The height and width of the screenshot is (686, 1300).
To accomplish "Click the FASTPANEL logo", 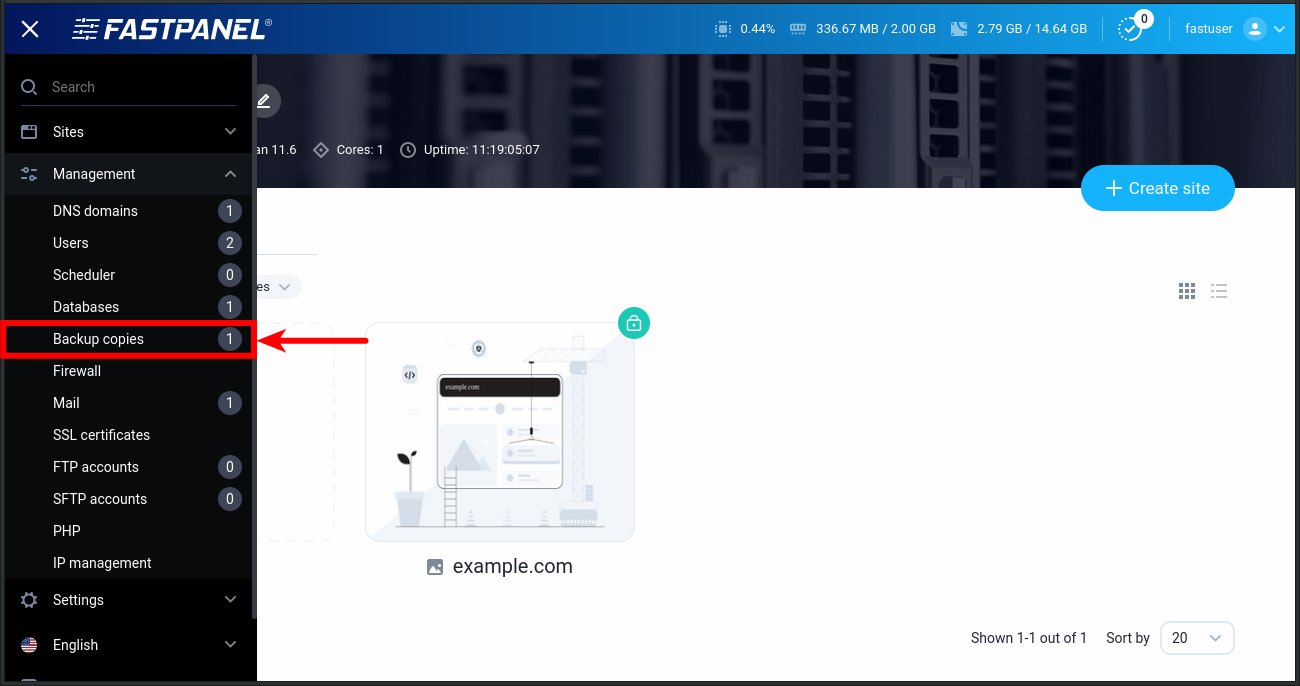I will coord(172,29).
